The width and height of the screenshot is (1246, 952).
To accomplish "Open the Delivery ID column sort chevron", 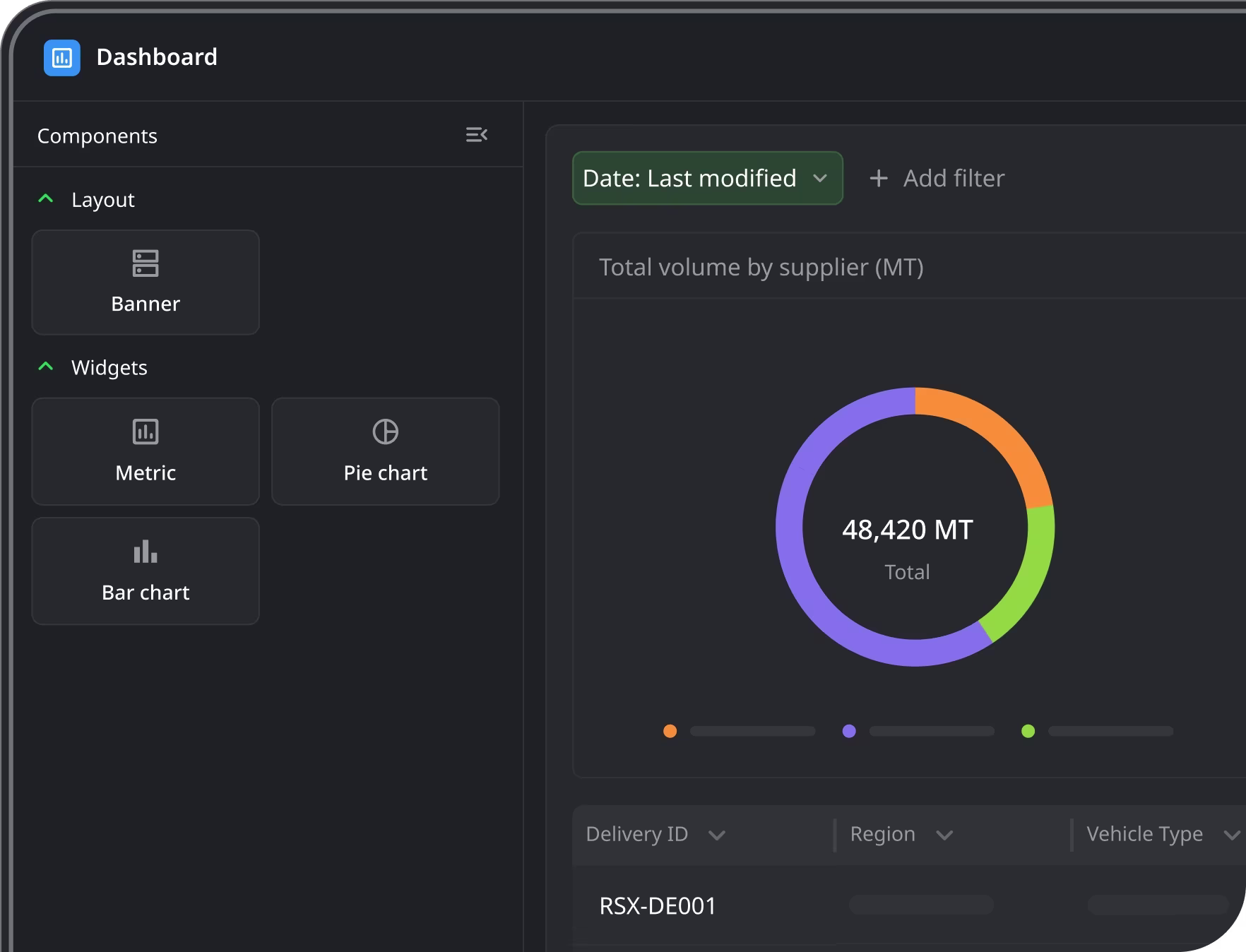I will click(717, 835).
